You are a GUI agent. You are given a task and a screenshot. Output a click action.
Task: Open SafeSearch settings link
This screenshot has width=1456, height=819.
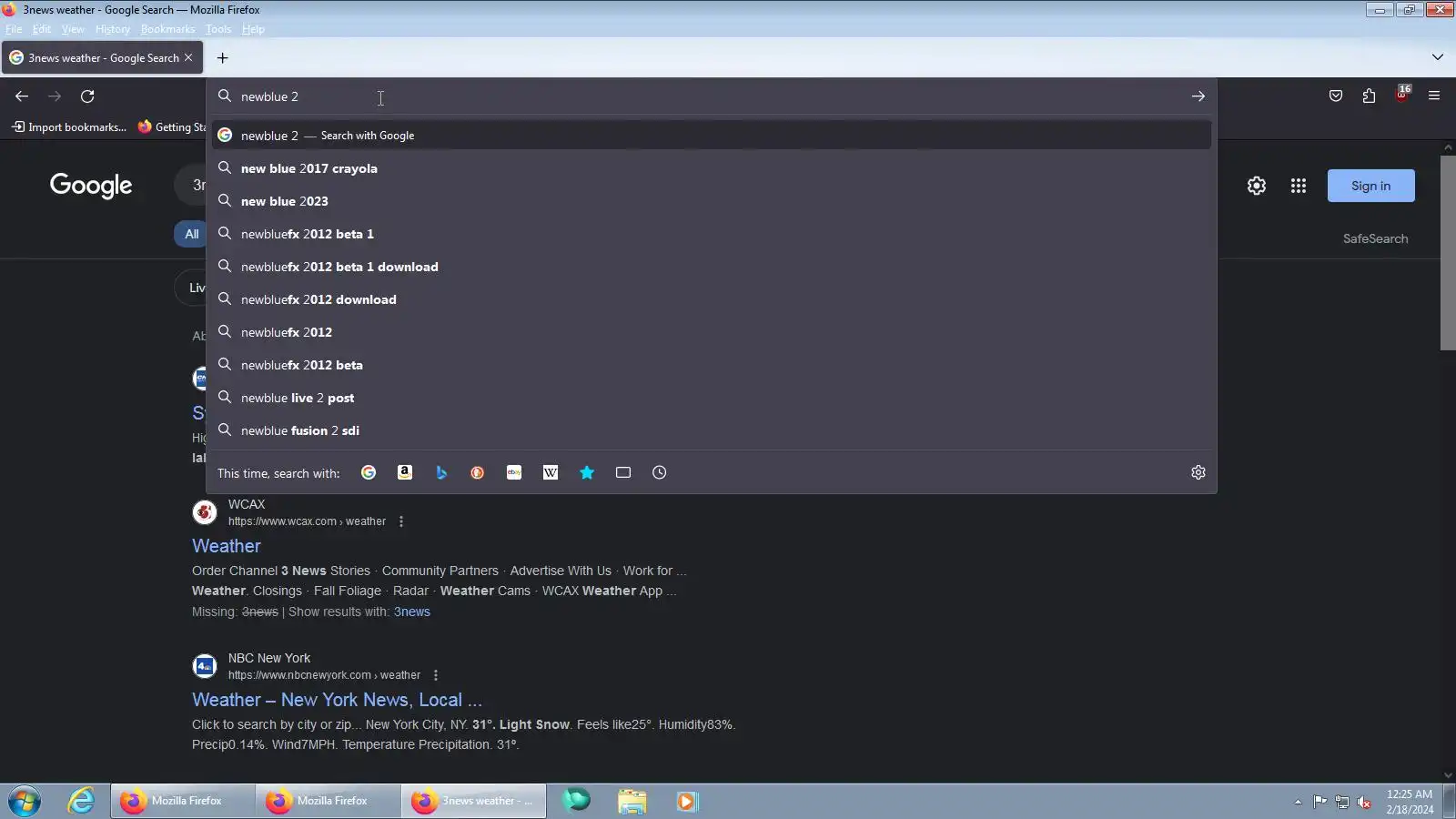(x=1375, y=238)
